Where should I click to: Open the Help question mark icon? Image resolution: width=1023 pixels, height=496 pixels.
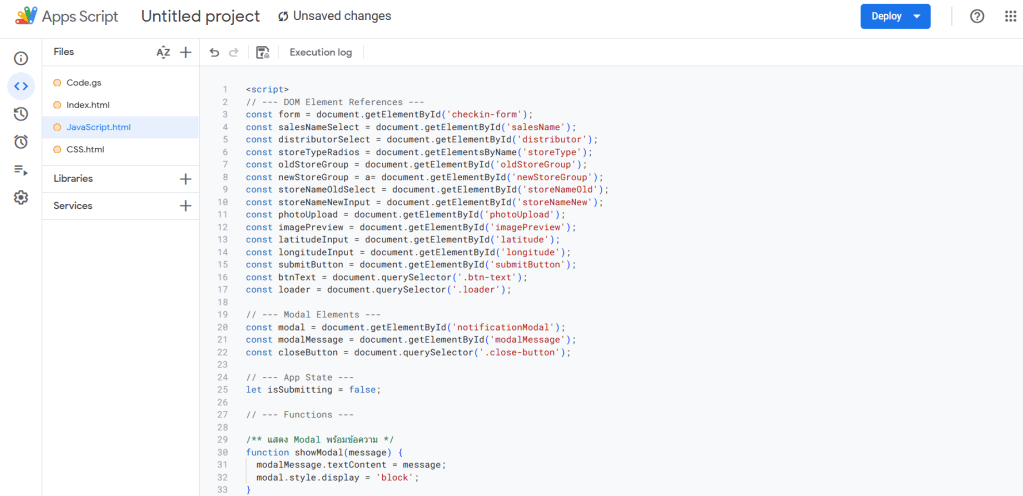point(977,16)
